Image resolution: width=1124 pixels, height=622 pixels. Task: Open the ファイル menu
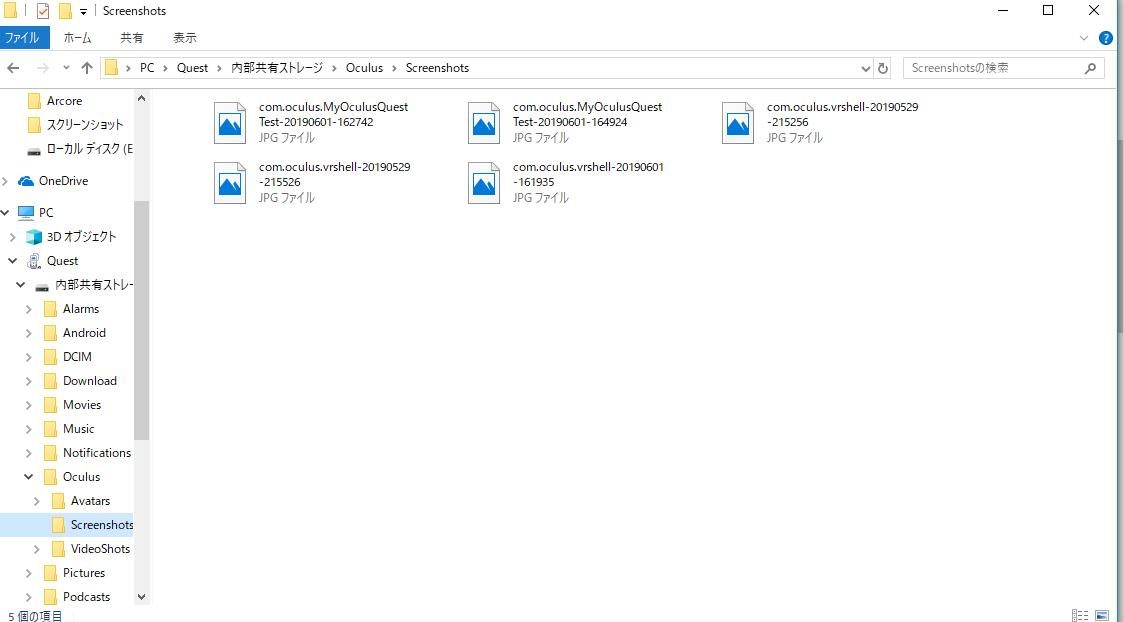[x=23, y=37]
